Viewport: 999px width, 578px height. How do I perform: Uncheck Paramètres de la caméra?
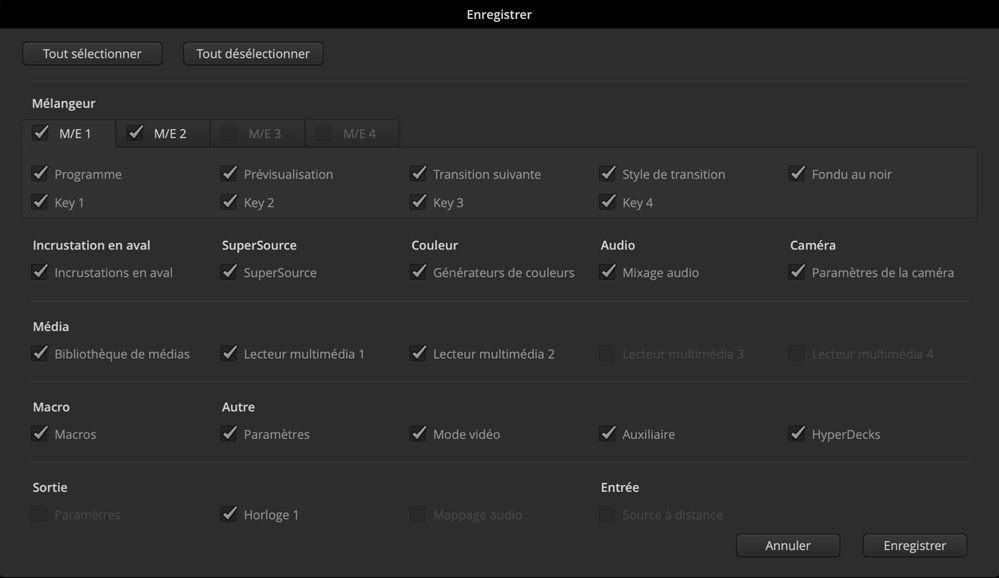[797, 272]
